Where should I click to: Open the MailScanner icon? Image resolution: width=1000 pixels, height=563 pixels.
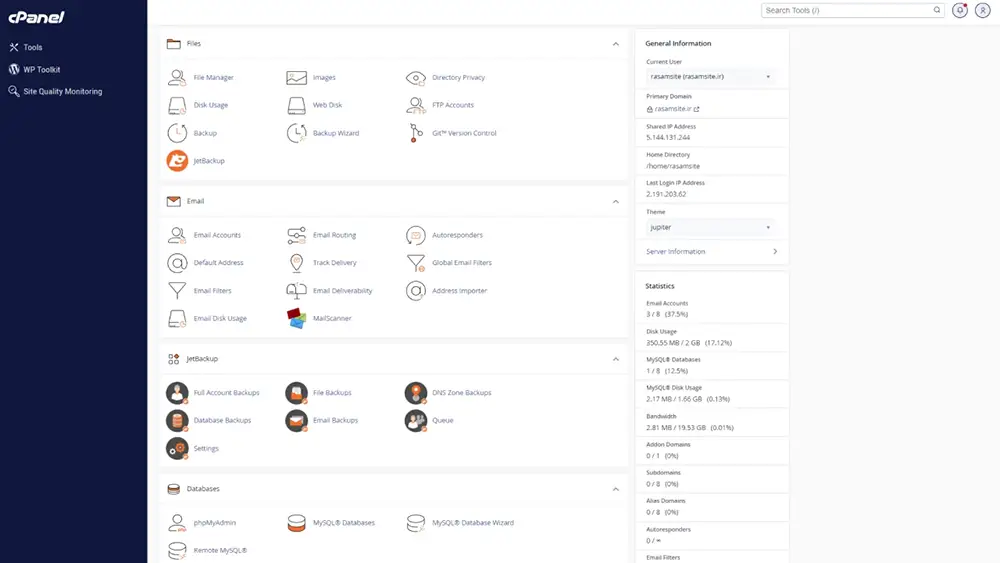[296, 318]
